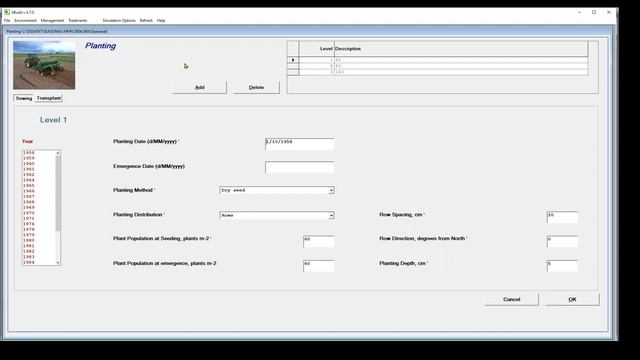Select year 1982 in the Year list
Viewport: 640px width, 360px height.
(x=29, y=251)
